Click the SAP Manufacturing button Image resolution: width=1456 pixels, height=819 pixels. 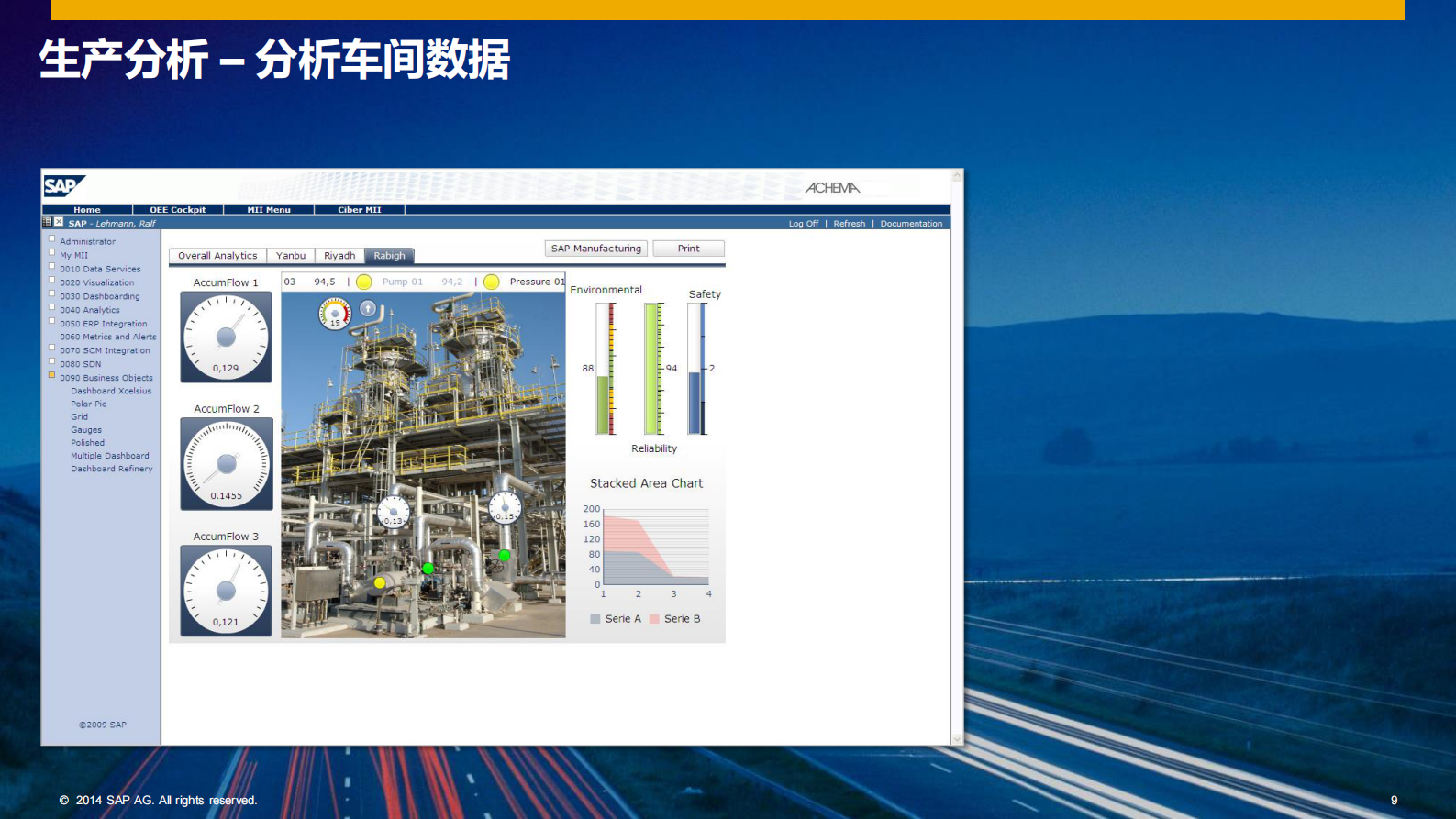[596, 249]
